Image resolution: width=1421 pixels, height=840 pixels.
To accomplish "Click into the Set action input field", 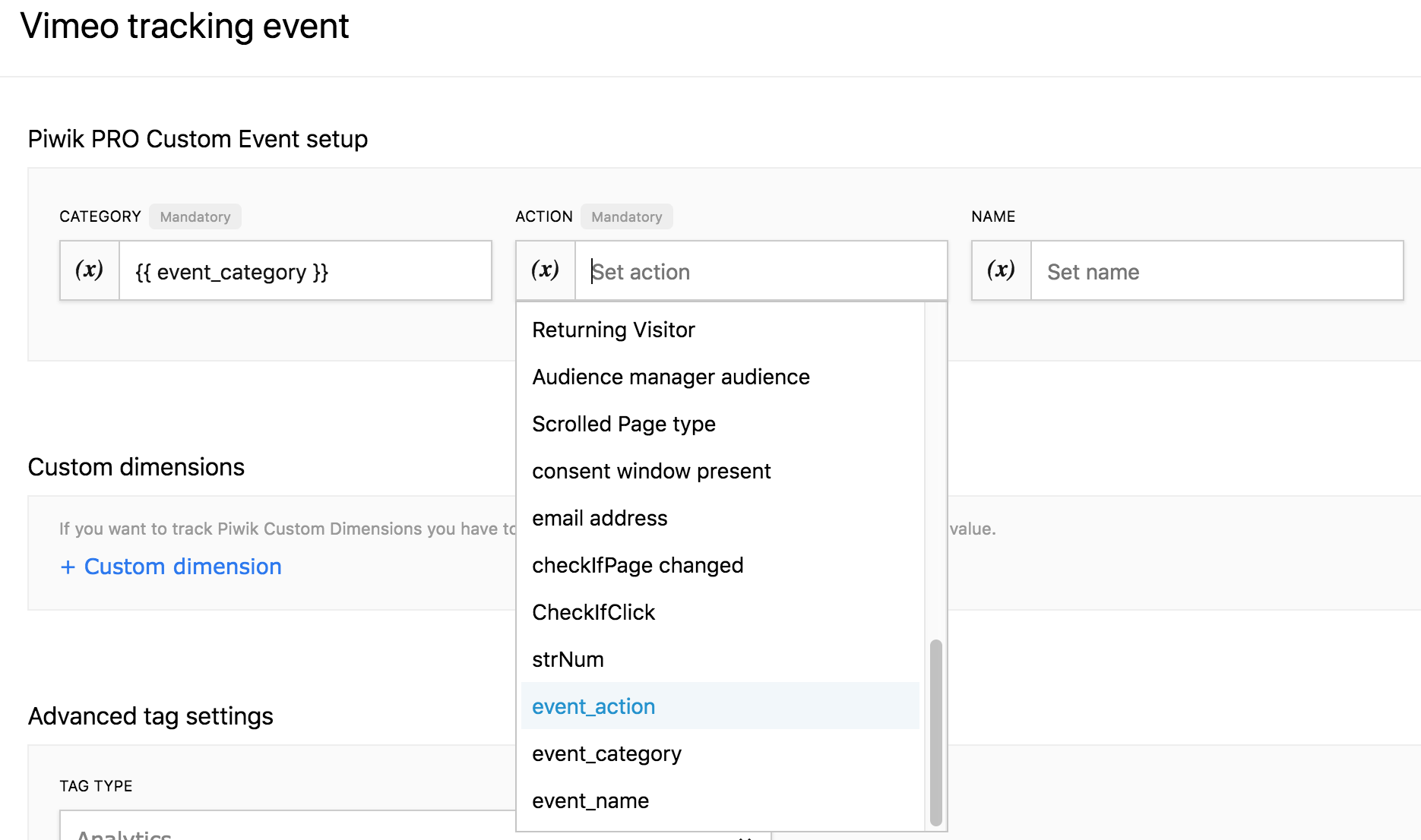I will 761,271.
